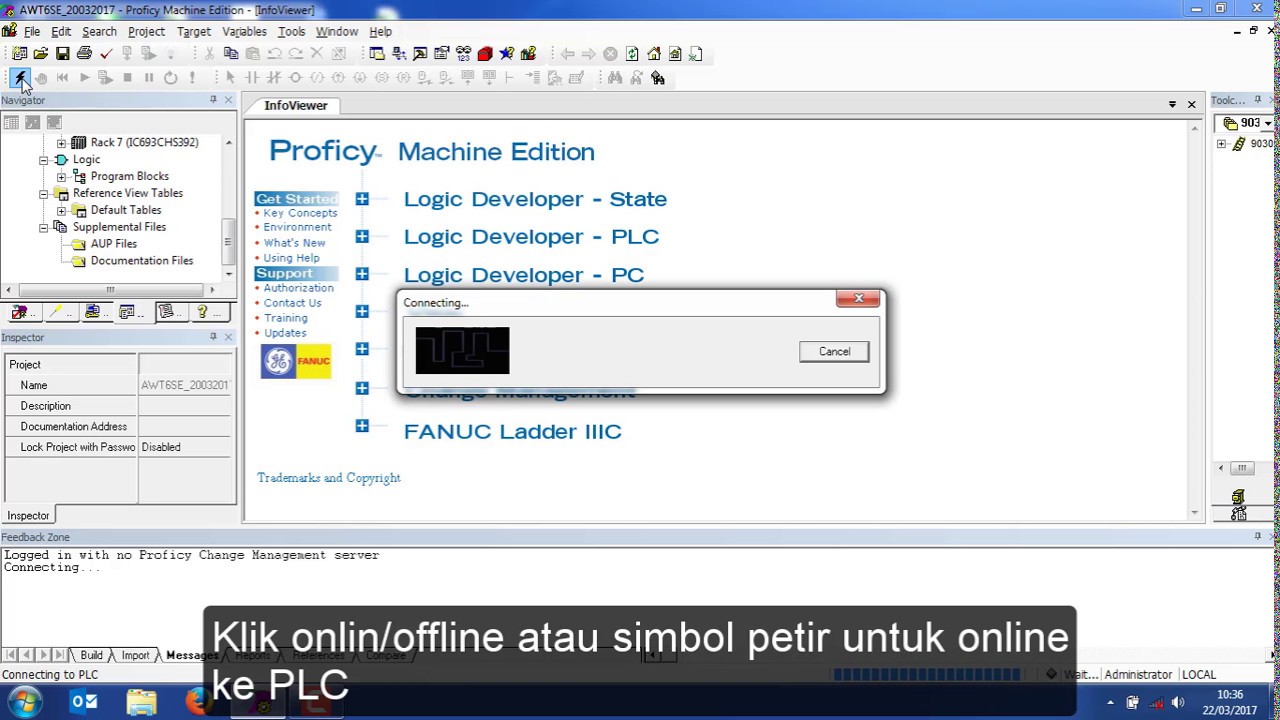
Task: Click the first Navigator grid view icon
Action: [x=11, y=122]
